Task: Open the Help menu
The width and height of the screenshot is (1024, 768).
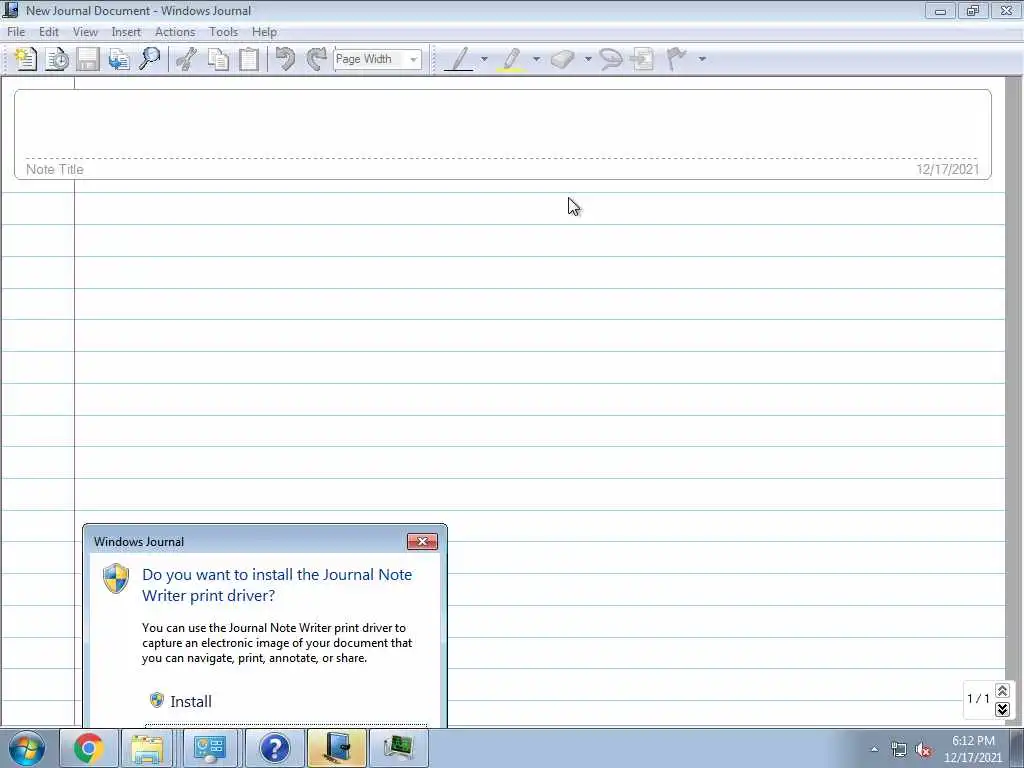Action: click(264, 31)
